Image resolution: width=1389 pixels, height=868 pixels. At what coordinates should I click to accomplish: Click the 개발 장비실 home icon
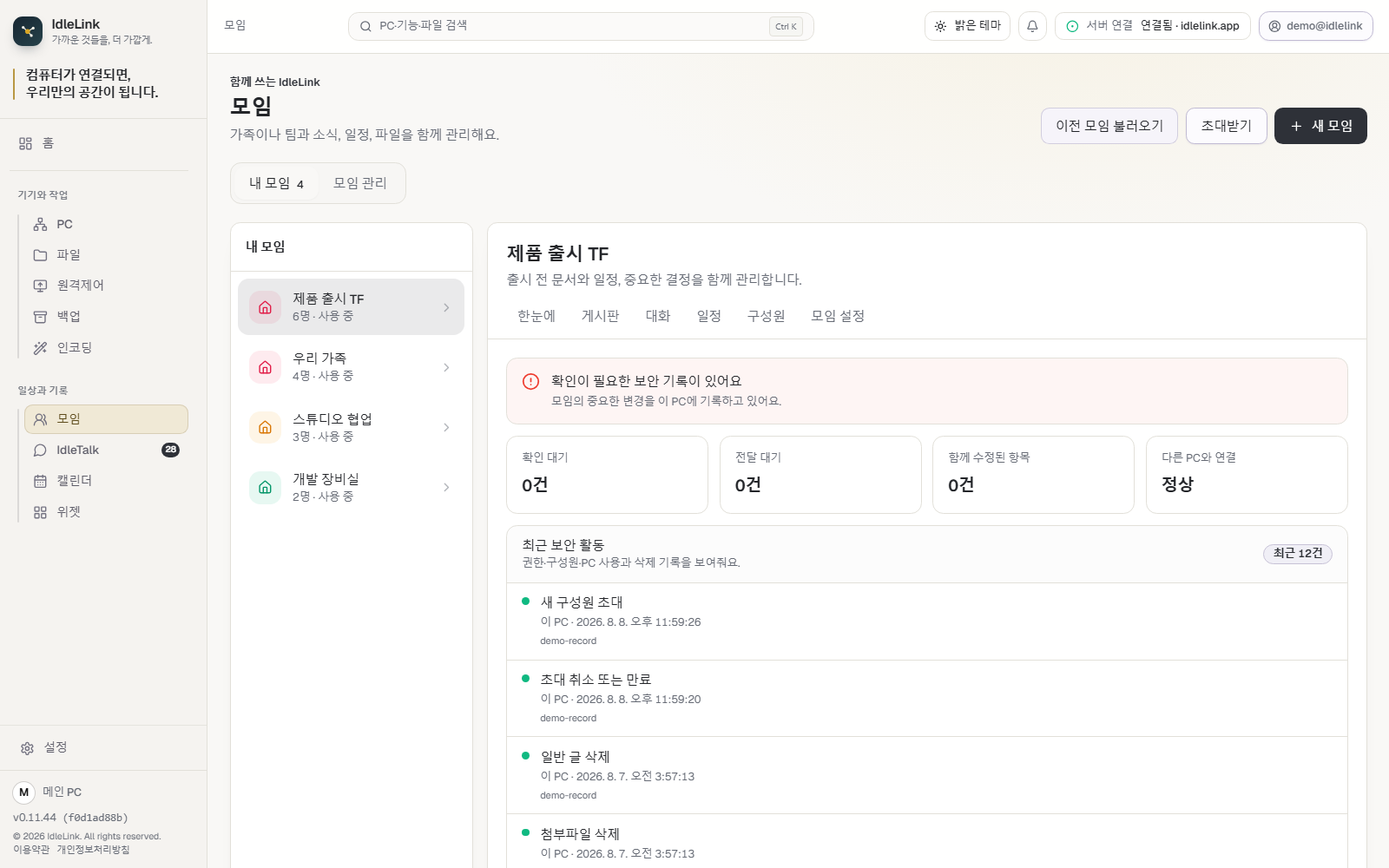[x=265, y=487]
